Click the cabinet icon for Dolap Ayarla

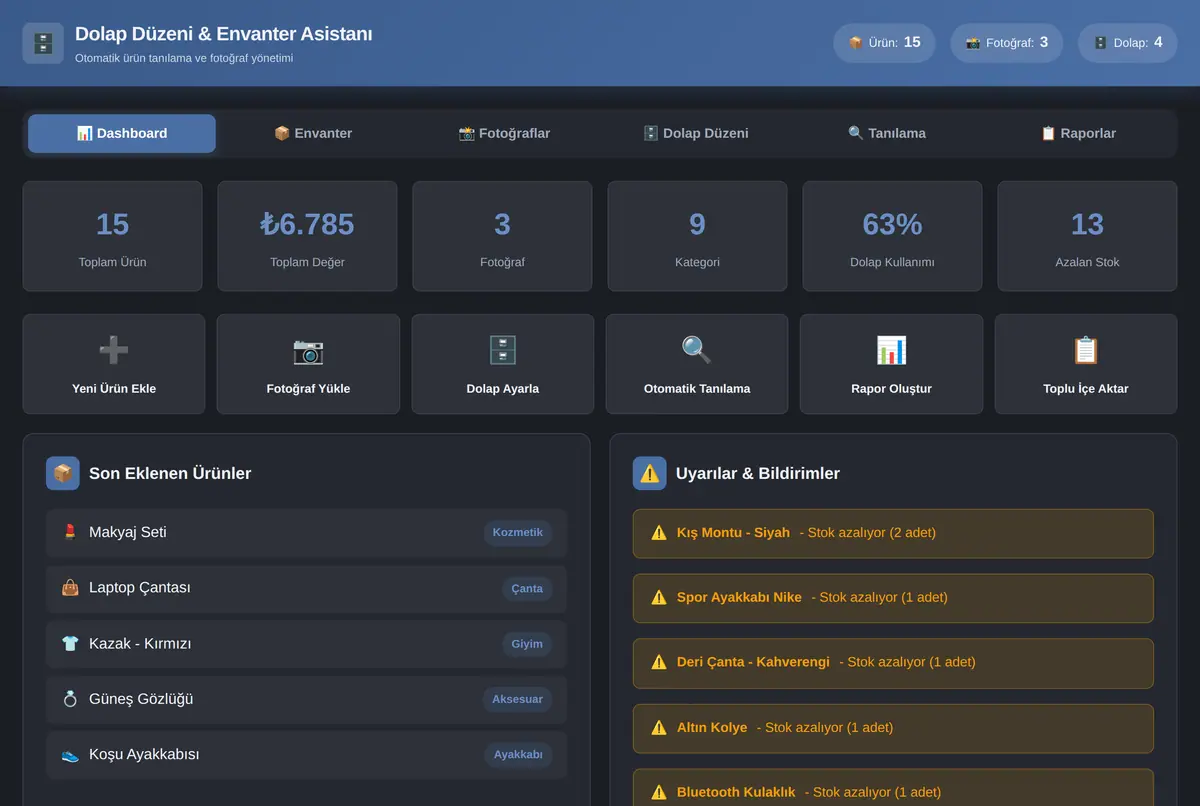click(502, 350)
